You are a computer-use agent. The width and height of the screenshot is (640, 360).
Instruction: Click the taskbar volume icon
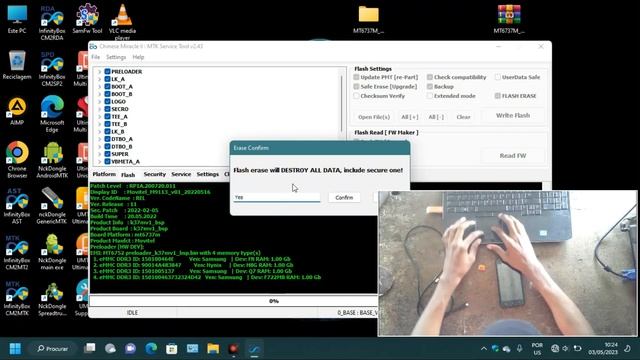tap(565, 349)
